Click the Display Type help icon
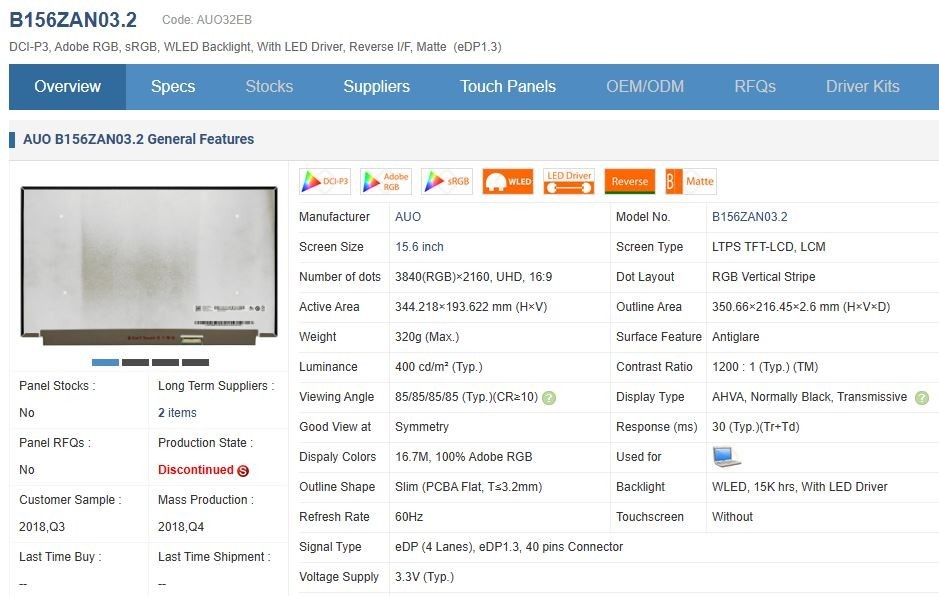The image size is (939, 596). click(922, 398)
